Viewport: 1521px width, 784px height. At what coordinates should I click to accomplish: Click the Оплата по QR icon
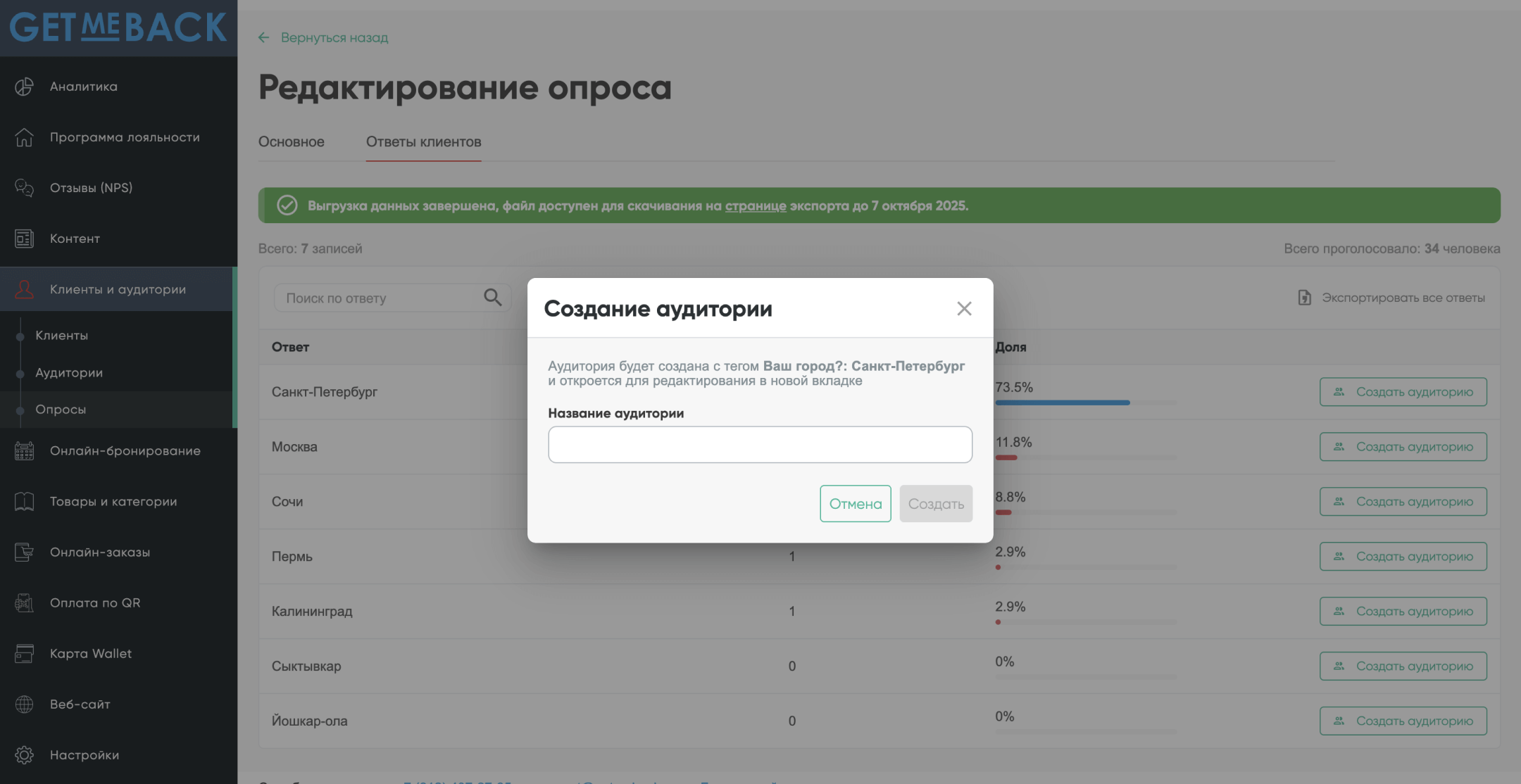tap(24, 603)
